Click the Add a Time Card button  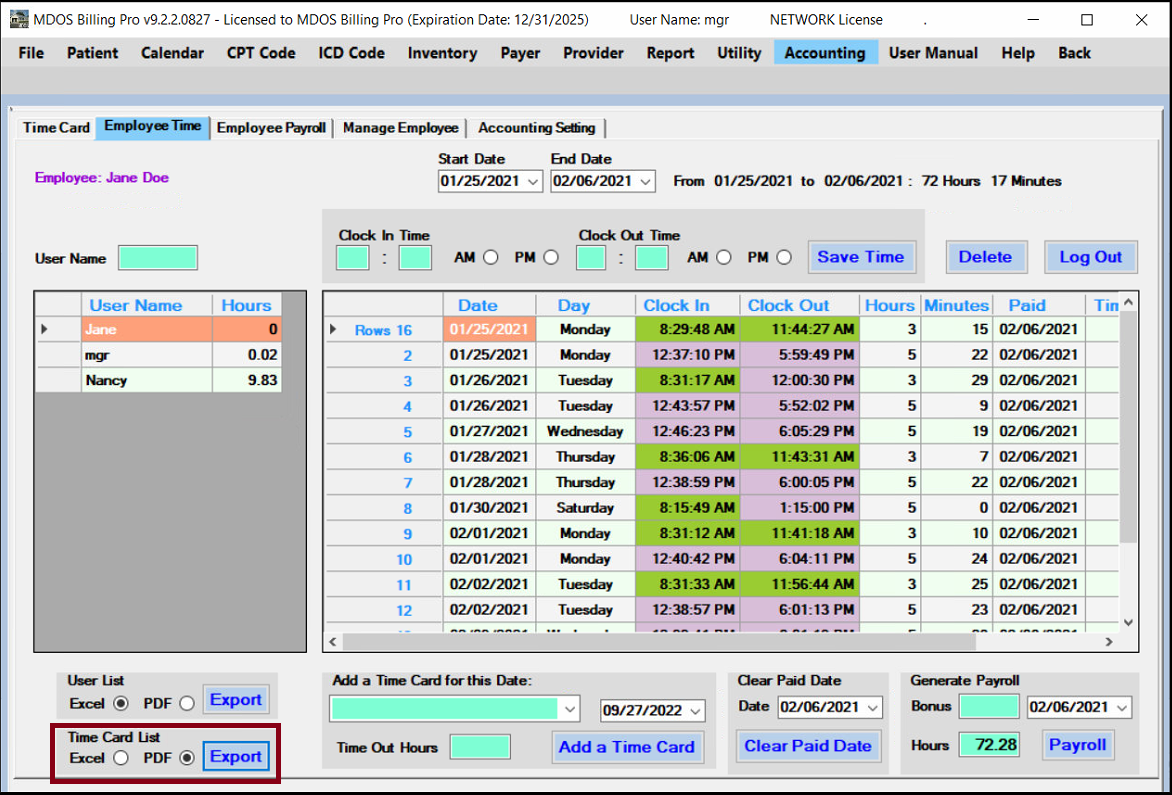pos(627,746)
